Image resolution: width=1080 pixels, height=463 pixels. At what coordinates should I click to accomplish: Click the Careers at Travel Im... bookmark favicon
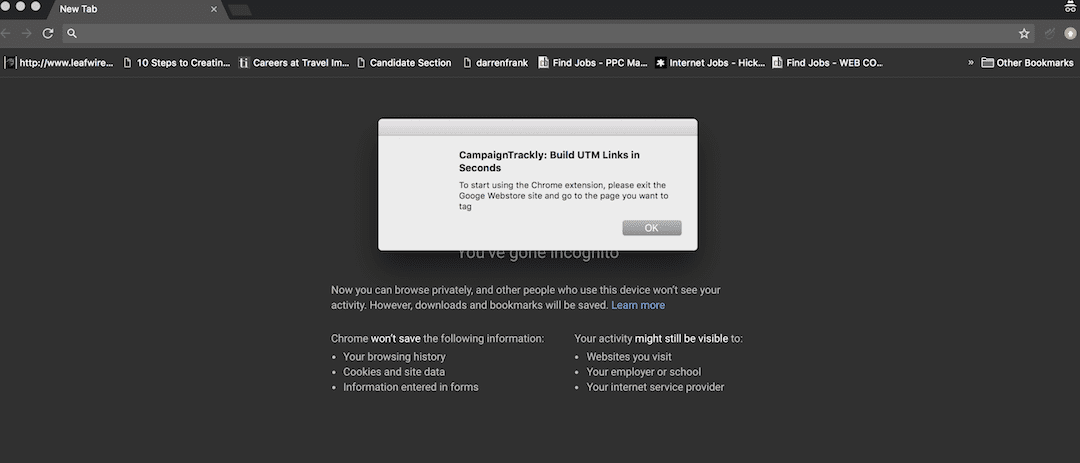[244, 63]
